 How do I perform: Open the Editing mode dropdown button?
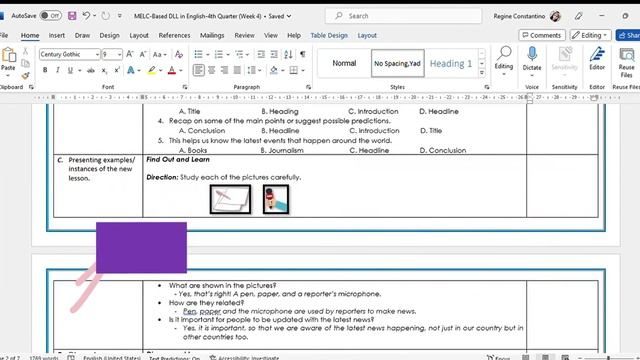point(590,36)
